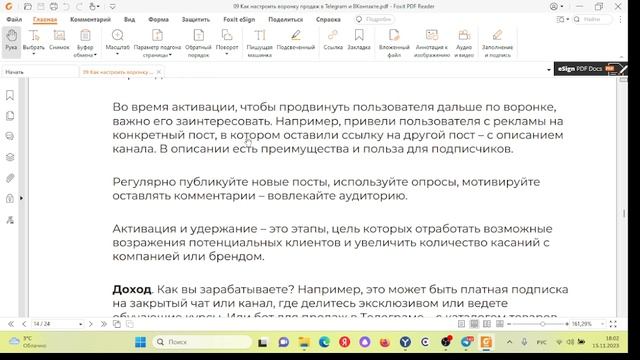Image resolution: width=640 pixels, height=360 pixels.
Task: Click the Print icon in quick toolbar
Action: [53, 7]
